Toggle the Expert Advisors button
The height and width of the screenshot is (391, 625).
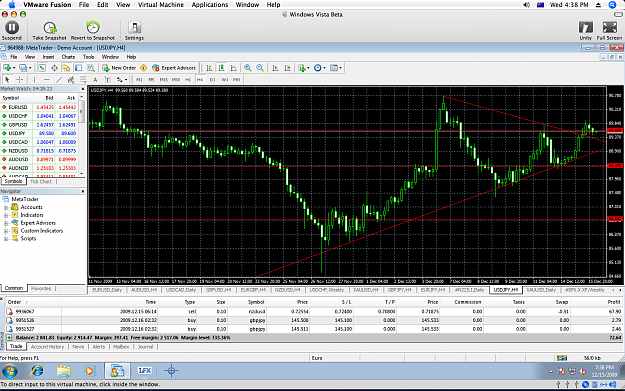click(x=174, y=68)
